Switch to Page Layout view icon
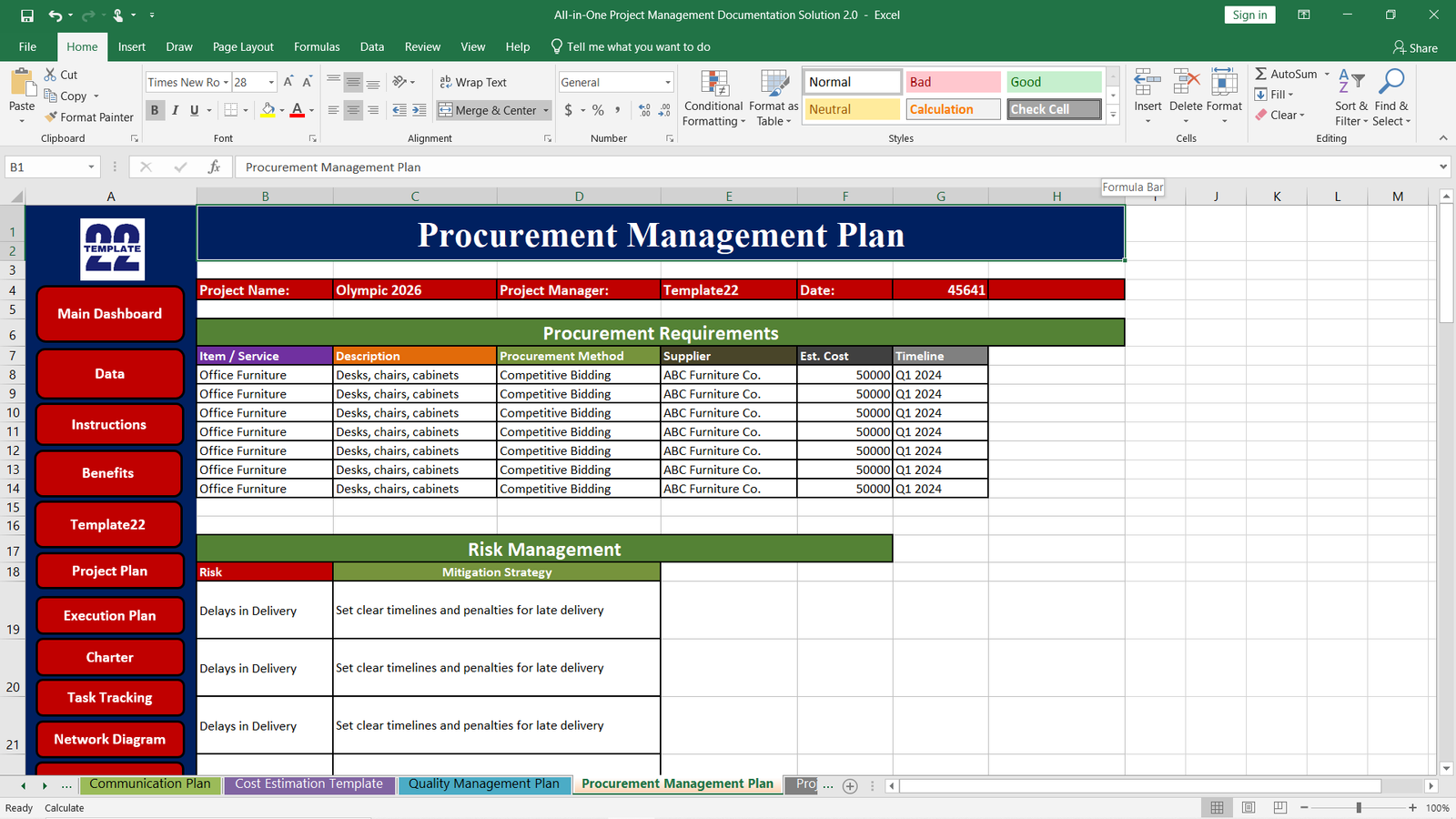Viewport: 1456px width, 819px height. point(1249,807)
